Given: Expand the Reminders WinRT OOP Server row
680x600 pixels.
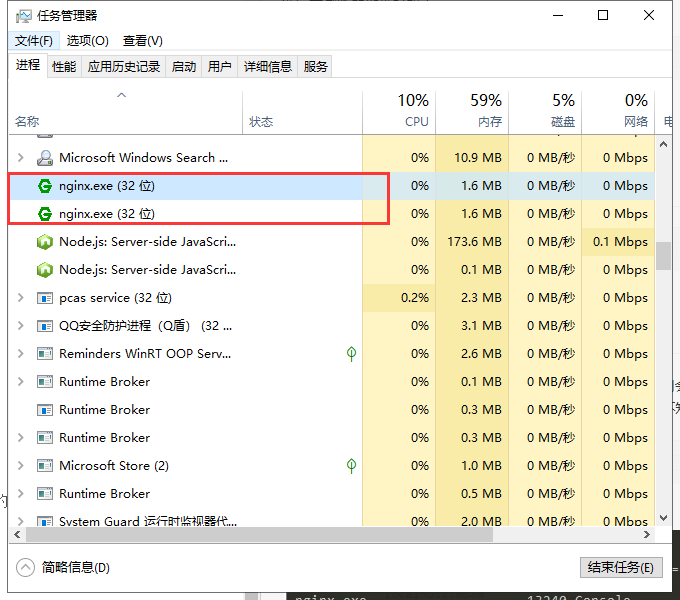Looking at the screenshot, I should click(x=20, y=354).
